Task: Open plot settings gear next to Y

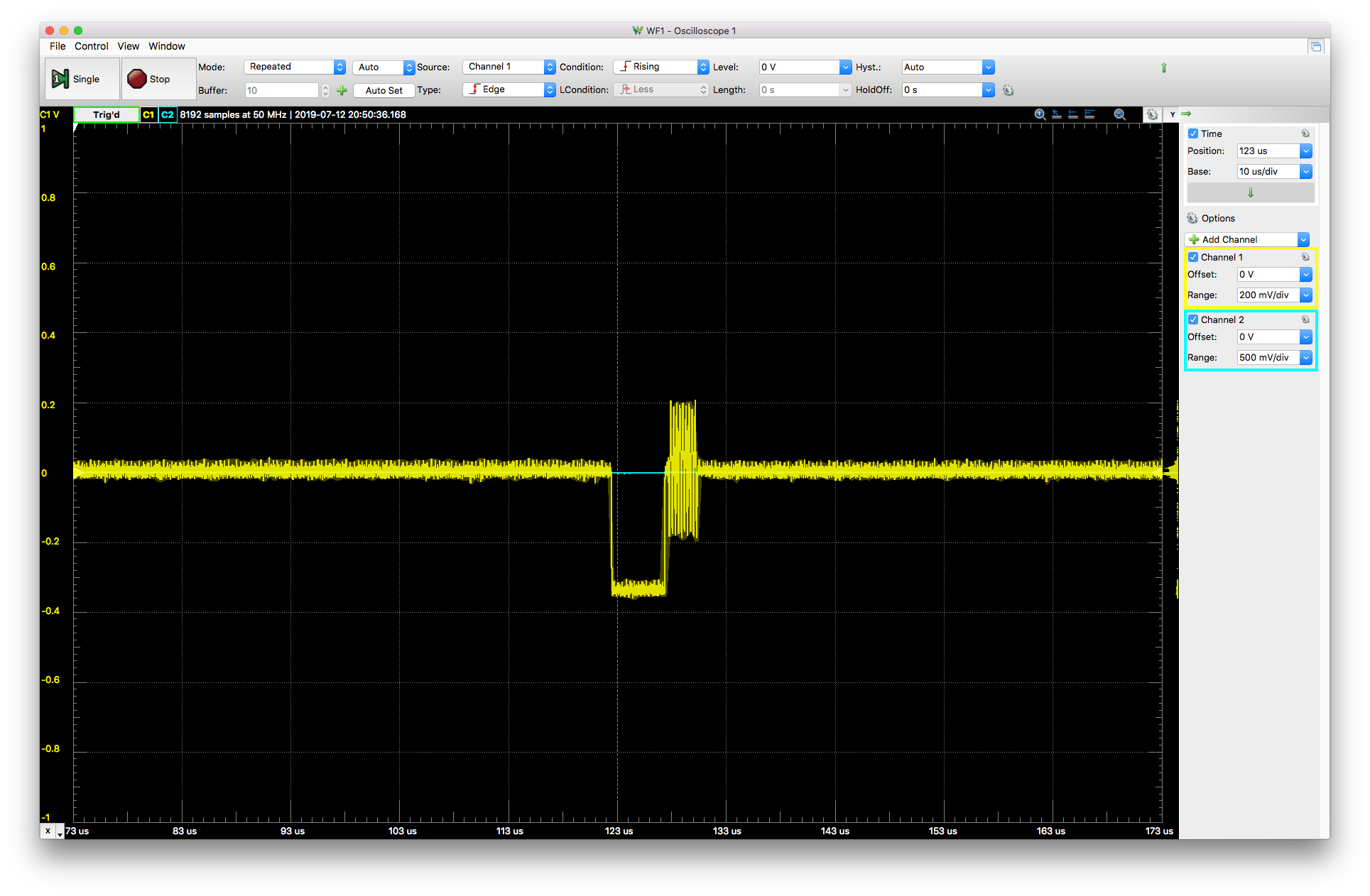Action: (1152, 114)
